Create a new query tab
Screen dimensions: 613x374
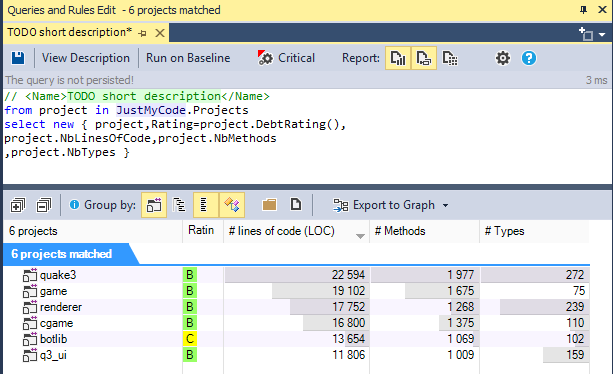[x=586, y=34]
